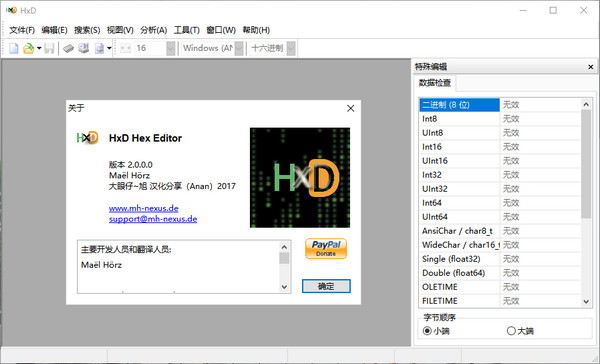Open the 帮助(H) menu
The image size is (600, 364).
(x=256, y=30)
